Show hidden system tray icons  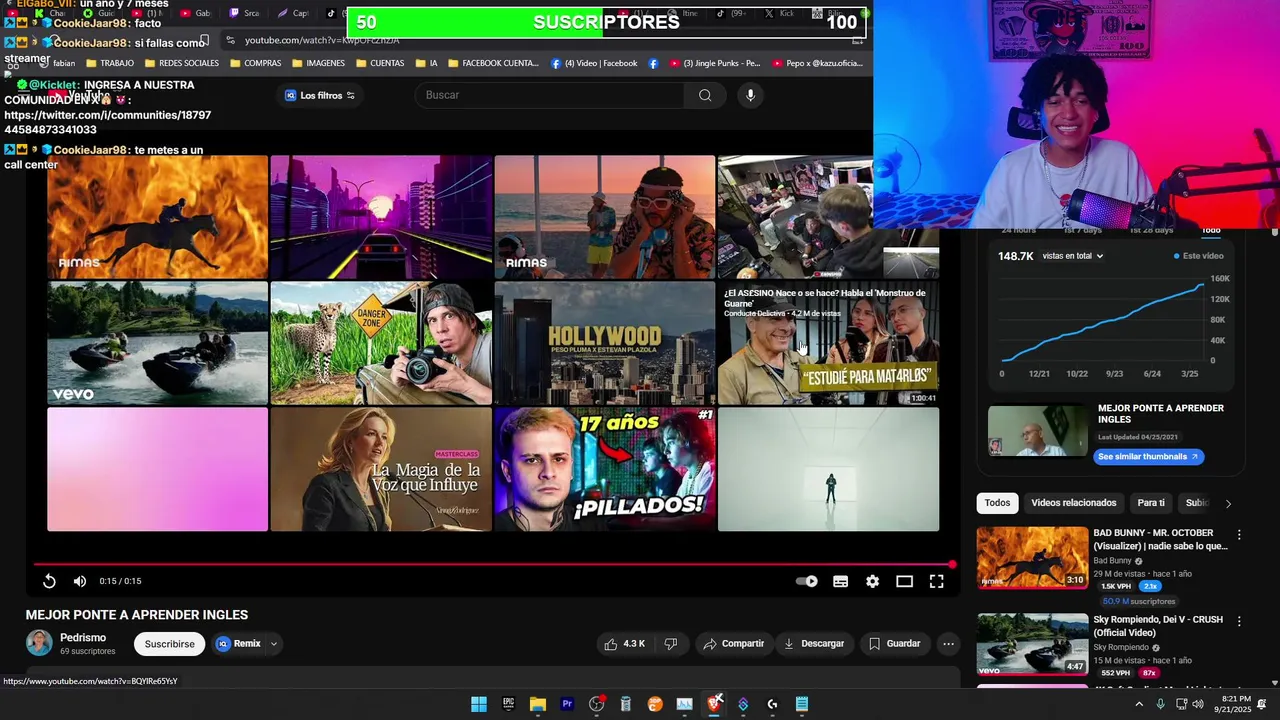1138,704
